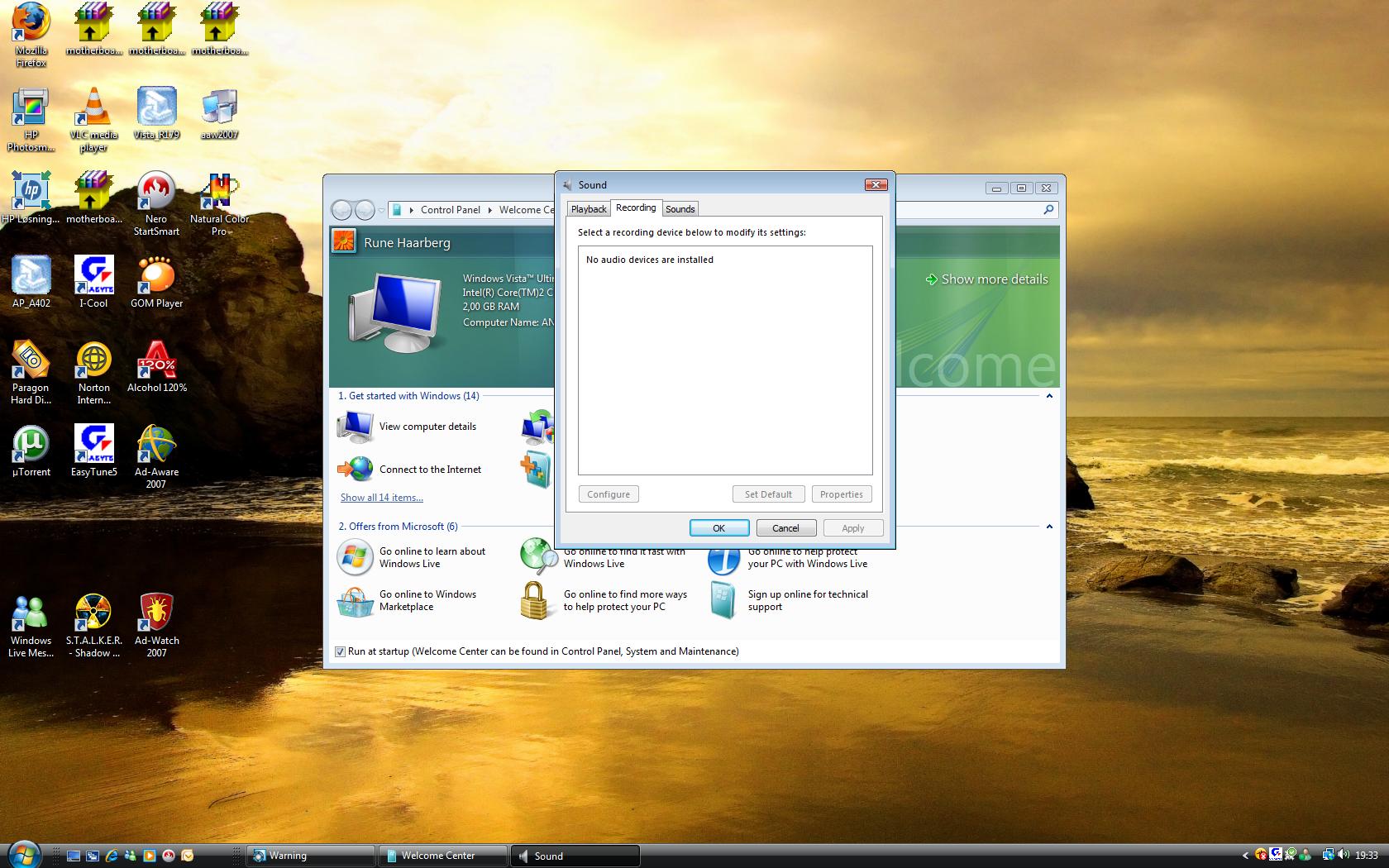Show hidden tray icons with the chevron

point(1245,856)
